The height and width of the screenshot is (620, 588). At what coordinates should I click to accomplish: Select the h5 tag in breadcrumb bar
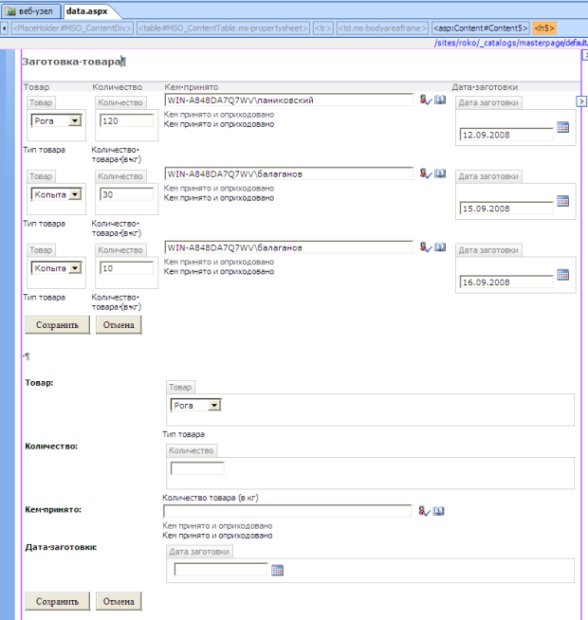(544, 28)
